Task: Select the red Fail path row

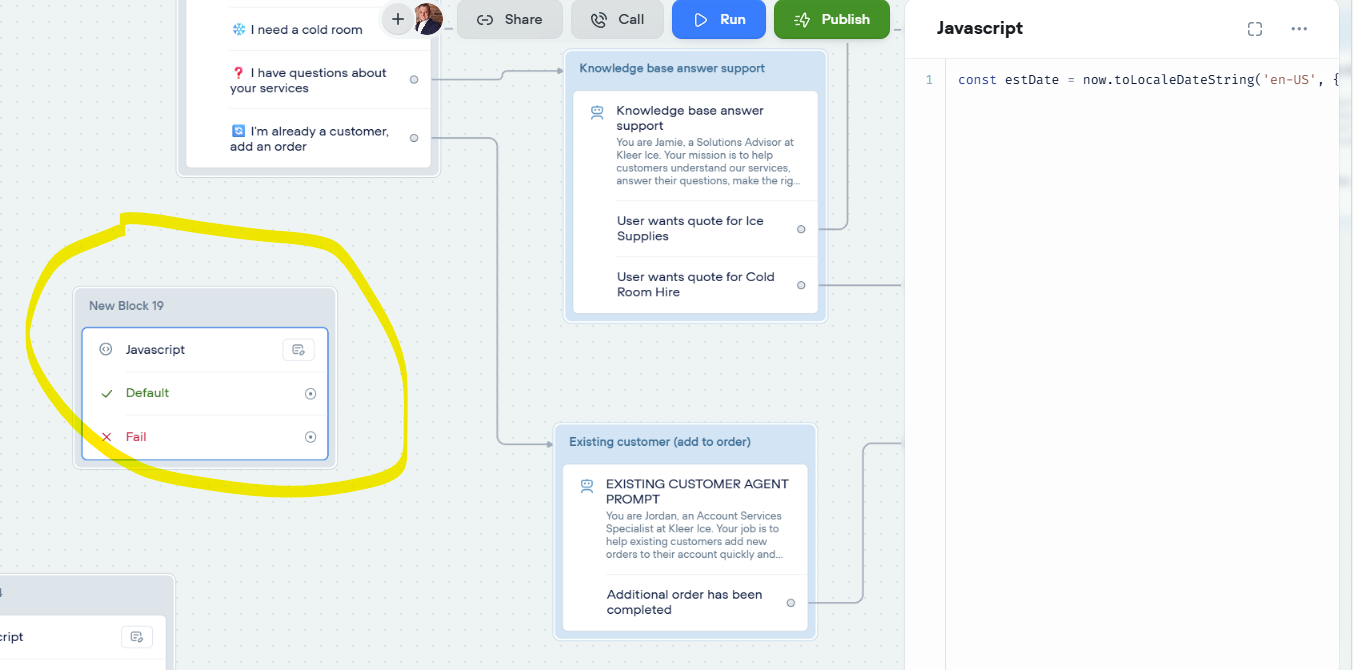Action: pyautogui.click(x=205, y=437)
